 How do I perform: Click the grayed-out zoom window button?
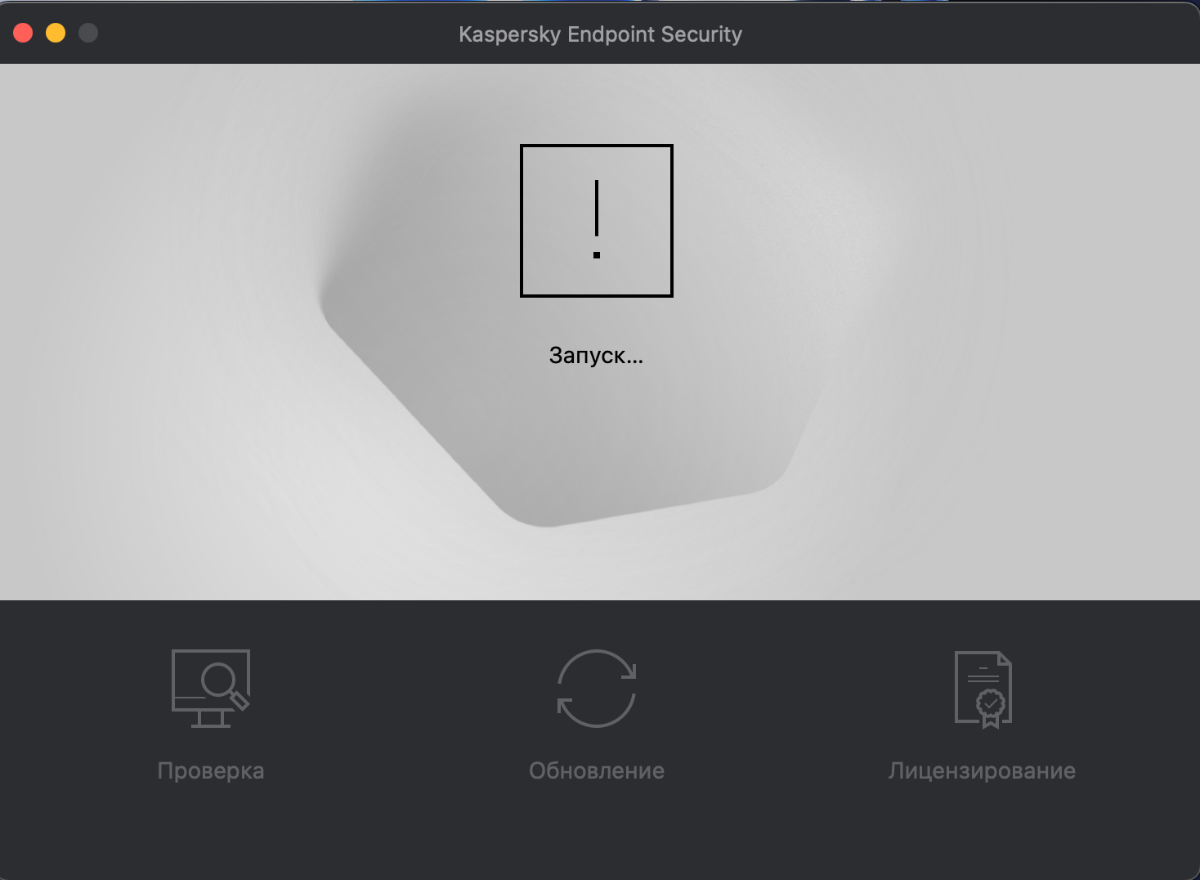tap(88, 33)
